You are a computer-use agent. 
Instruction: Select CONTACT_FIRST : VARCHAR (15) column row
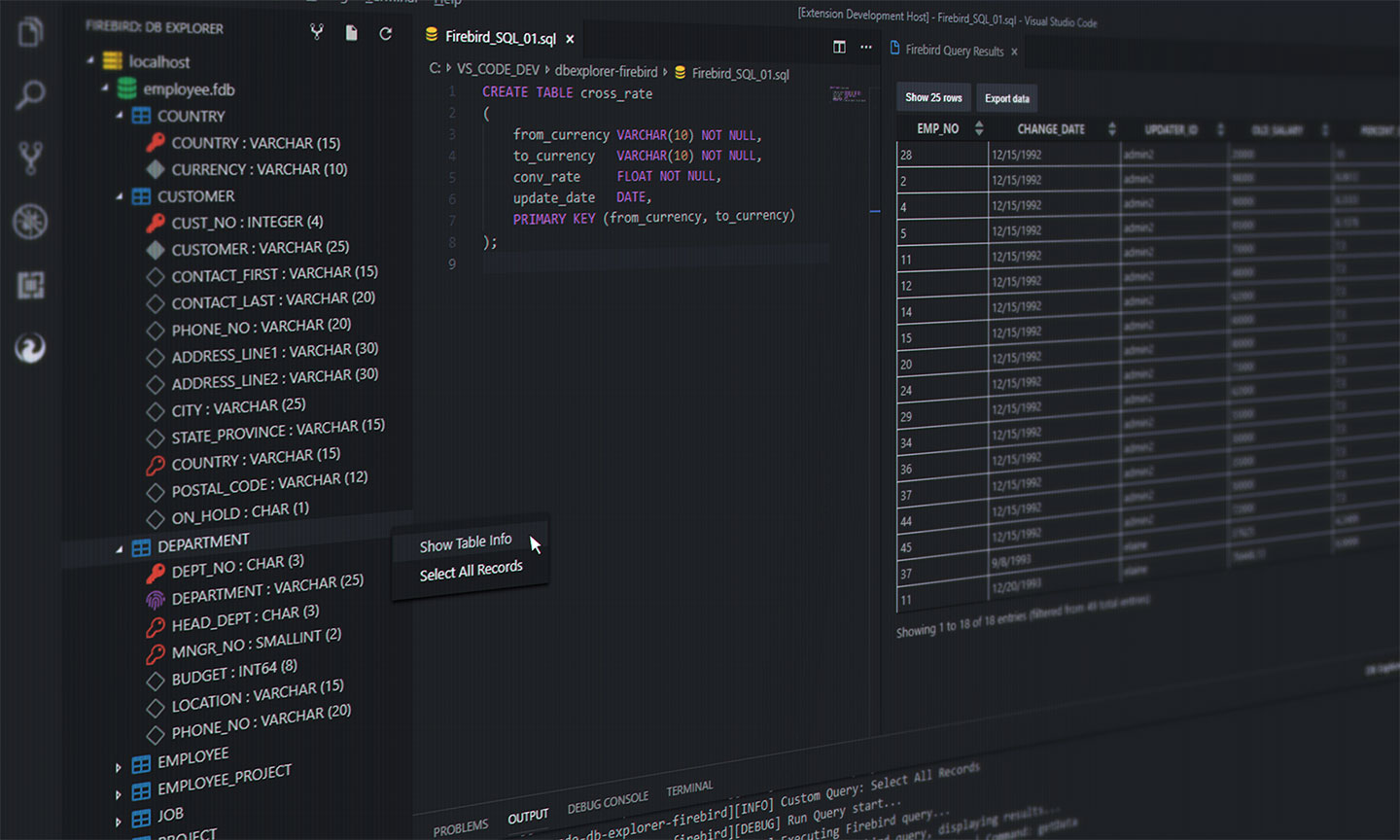point(274,274)
